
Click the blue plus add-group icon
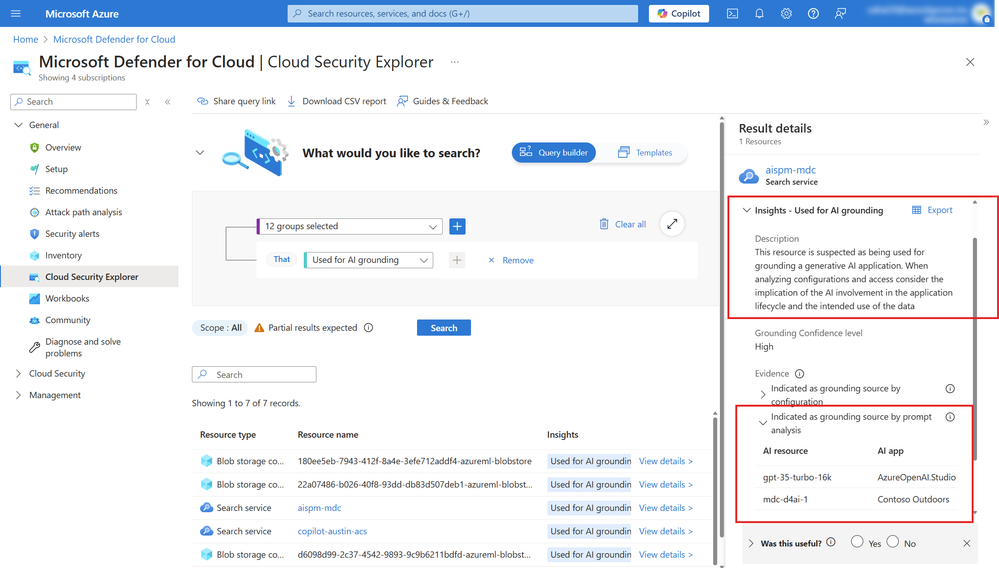click(x=457, y=226)
